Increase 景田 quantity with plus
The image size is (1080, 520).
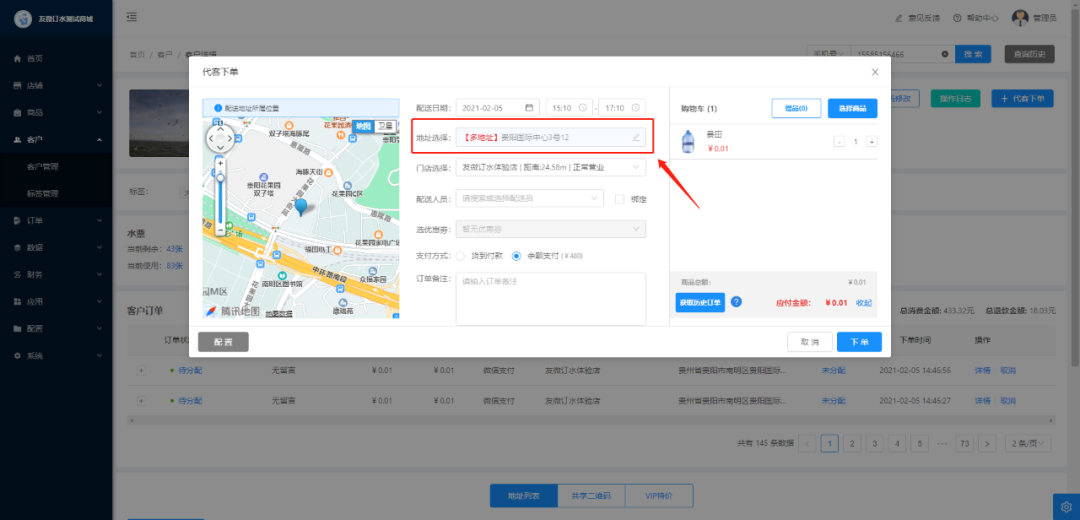(x=871, y=142)
